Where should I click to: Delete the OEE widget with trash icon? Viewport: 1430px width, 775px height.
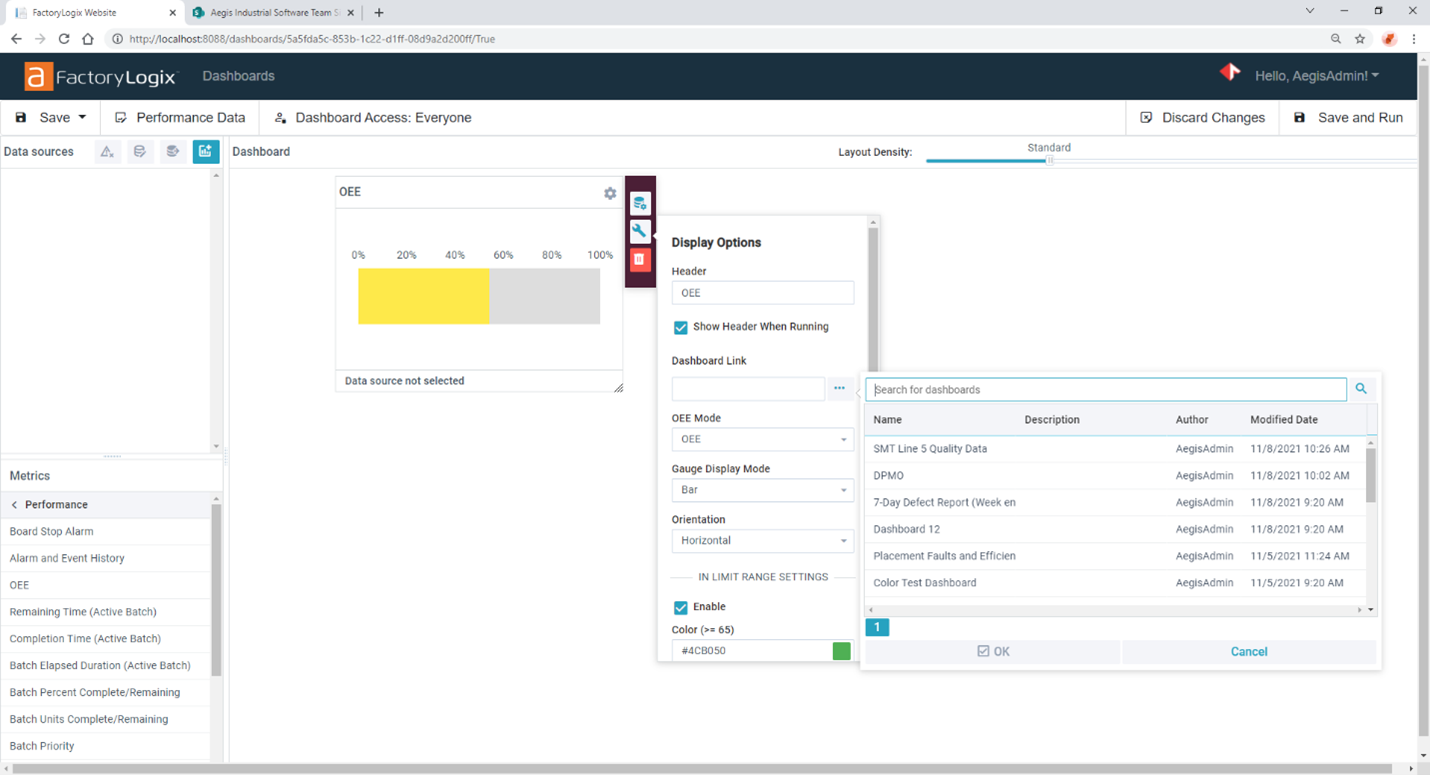640,260
